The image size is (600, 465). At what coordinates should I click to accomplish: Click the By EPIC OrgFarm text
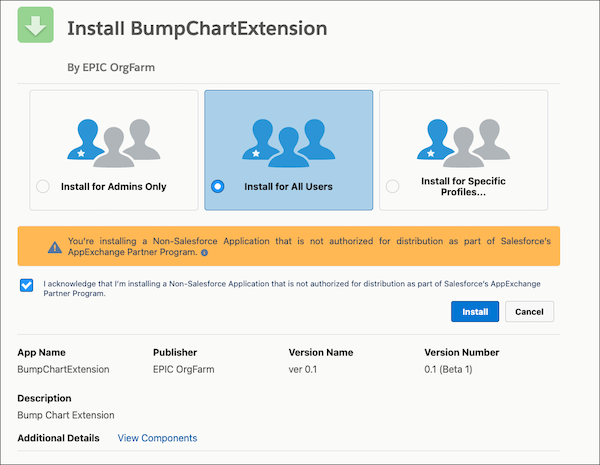111,67
